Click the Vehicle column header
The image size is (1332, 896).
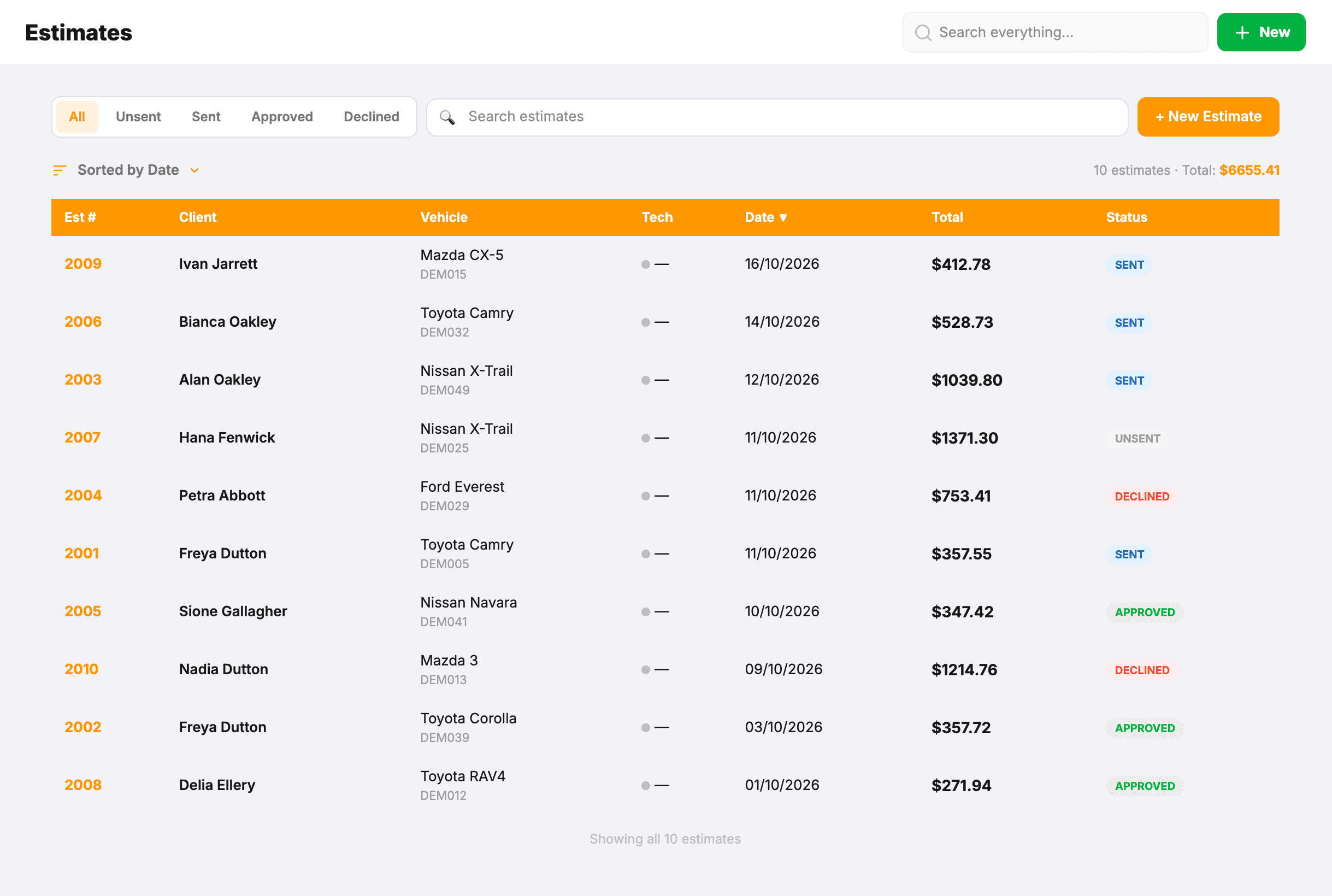click(444, 217)
